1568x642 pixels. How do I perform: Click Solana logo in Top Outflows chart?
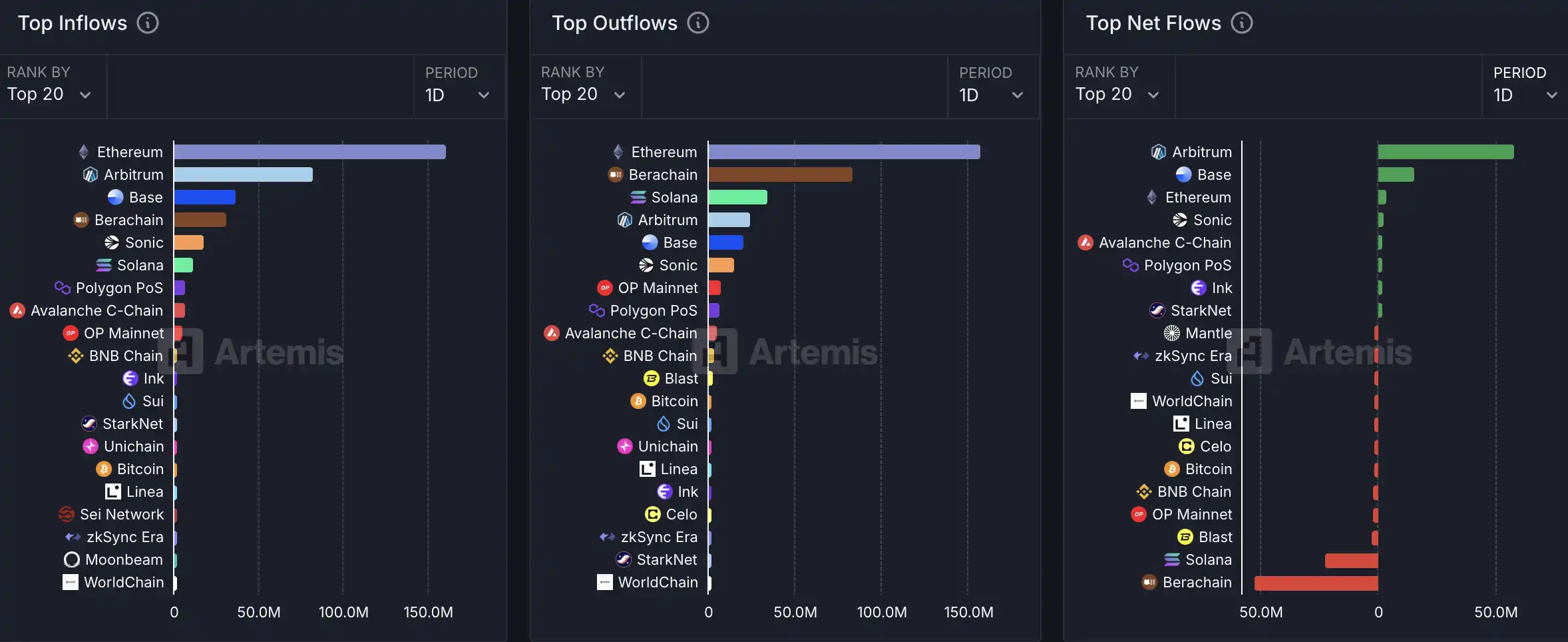[638, 197]
